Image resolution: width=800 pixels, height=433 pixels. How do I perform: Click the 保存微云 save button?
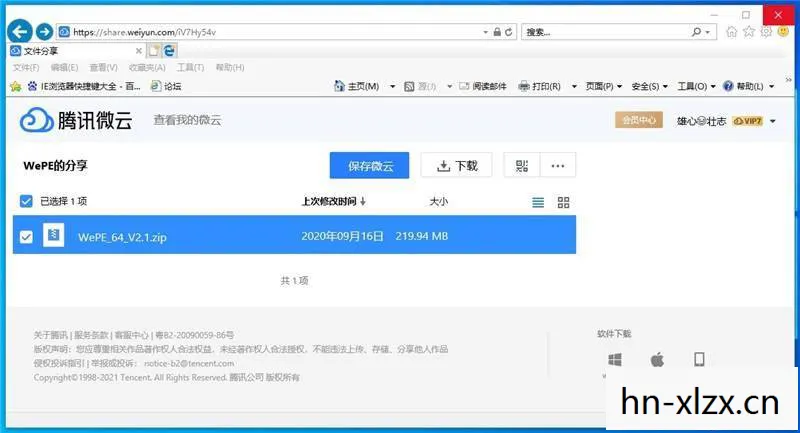click(369, 165)
